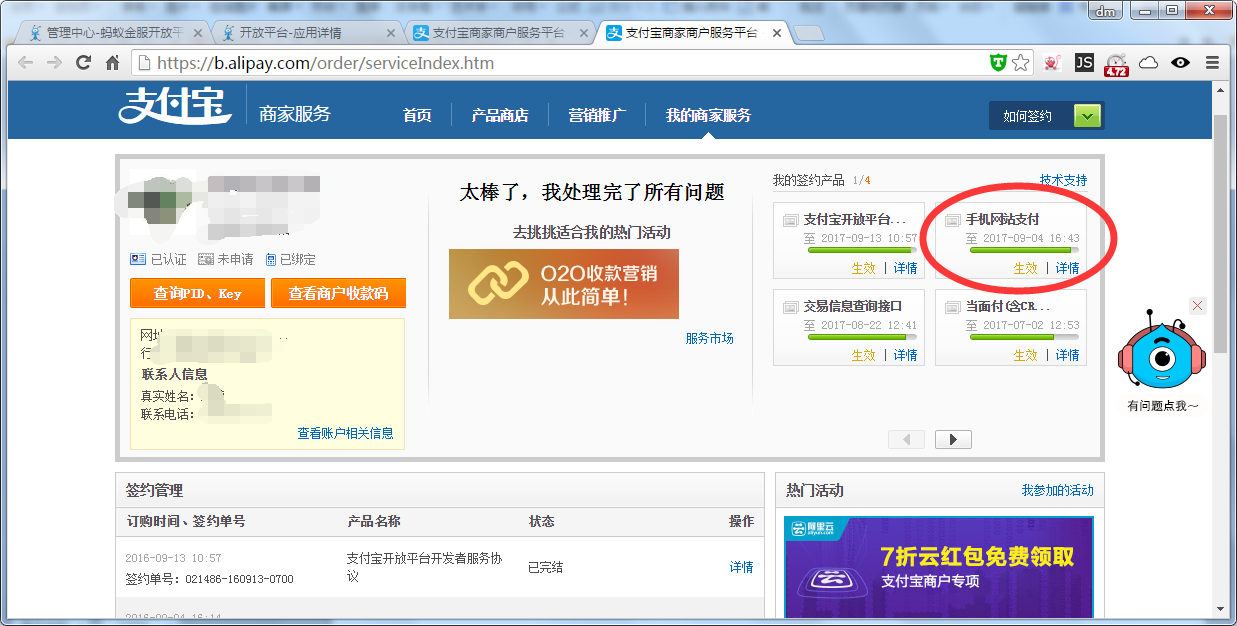Click the icon beside 支付宝开放平台 product
This screenshot has height=626, width=1237.
point(790,220)
